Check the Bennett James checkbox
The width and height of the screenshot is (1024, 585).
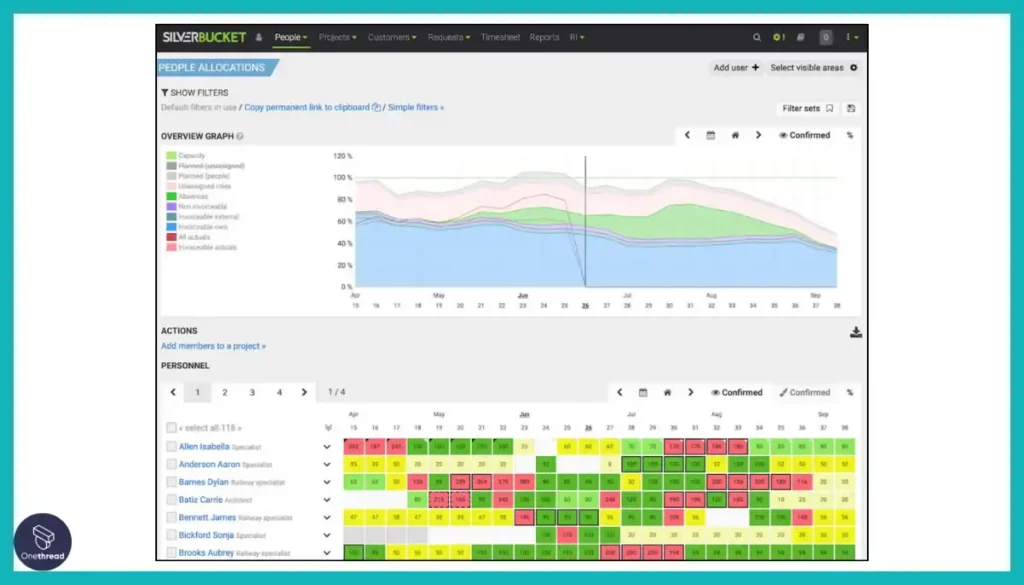tap(171, 517)
